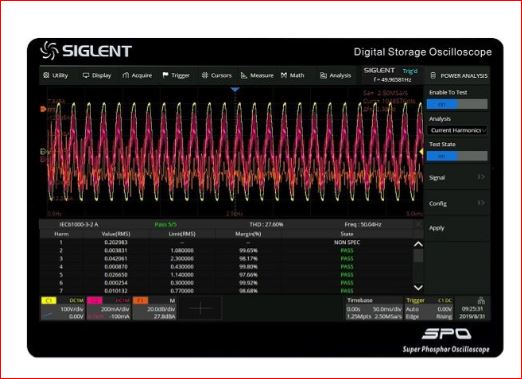The height and width of the screenshot is (379, 522).
Task: Click the orange F1 trace offset marker on the left
Action: pyautogui.click(x=43, y=109)
